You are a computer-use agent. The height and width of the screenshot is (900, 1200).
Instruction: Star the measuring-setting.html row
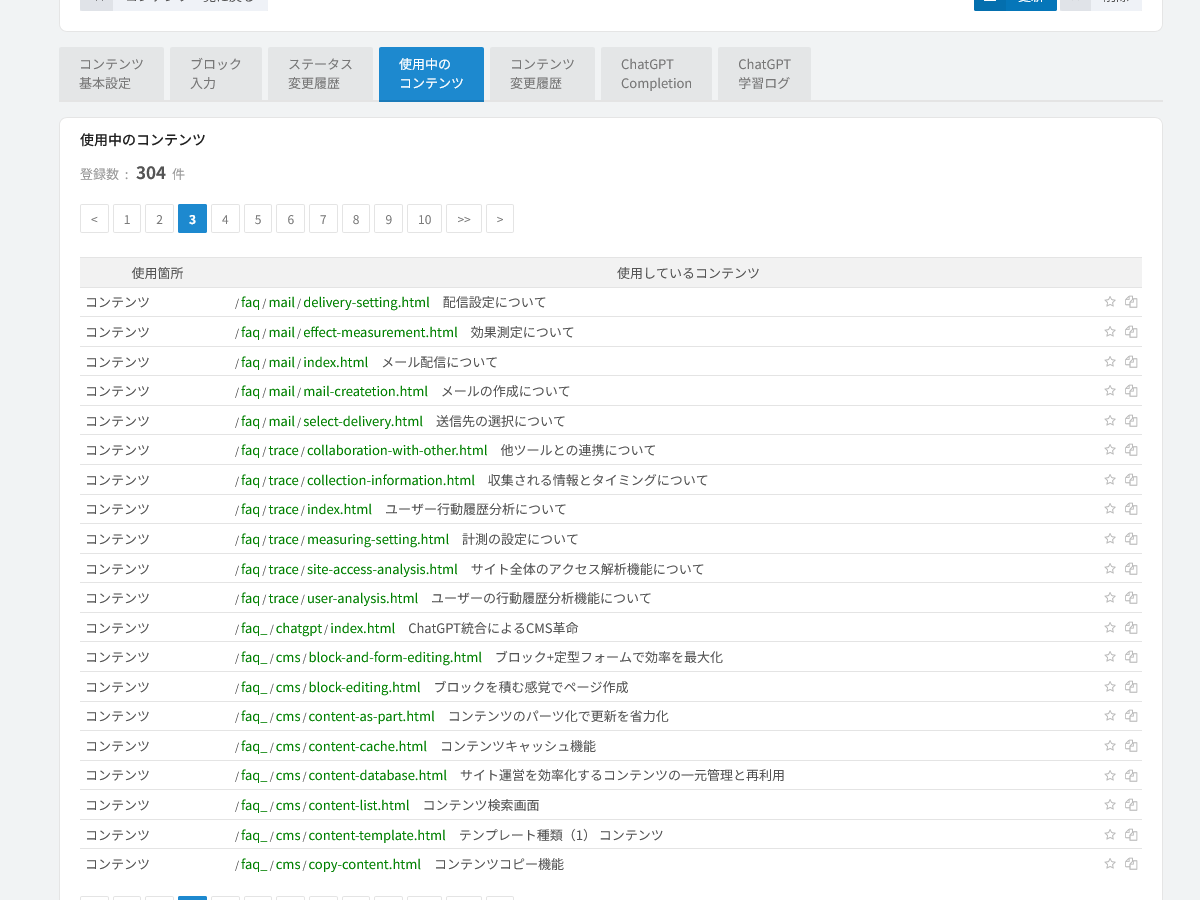1110,539
